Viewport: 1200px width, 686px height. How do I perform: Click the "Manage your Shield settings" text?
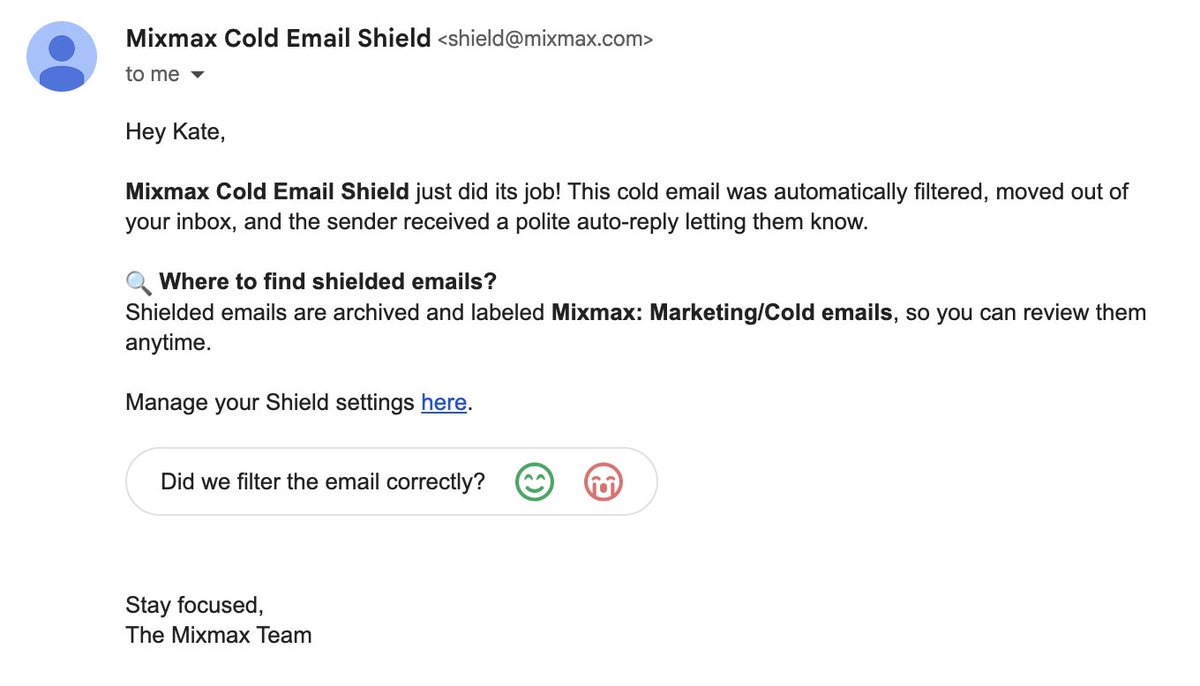[270, 402]
